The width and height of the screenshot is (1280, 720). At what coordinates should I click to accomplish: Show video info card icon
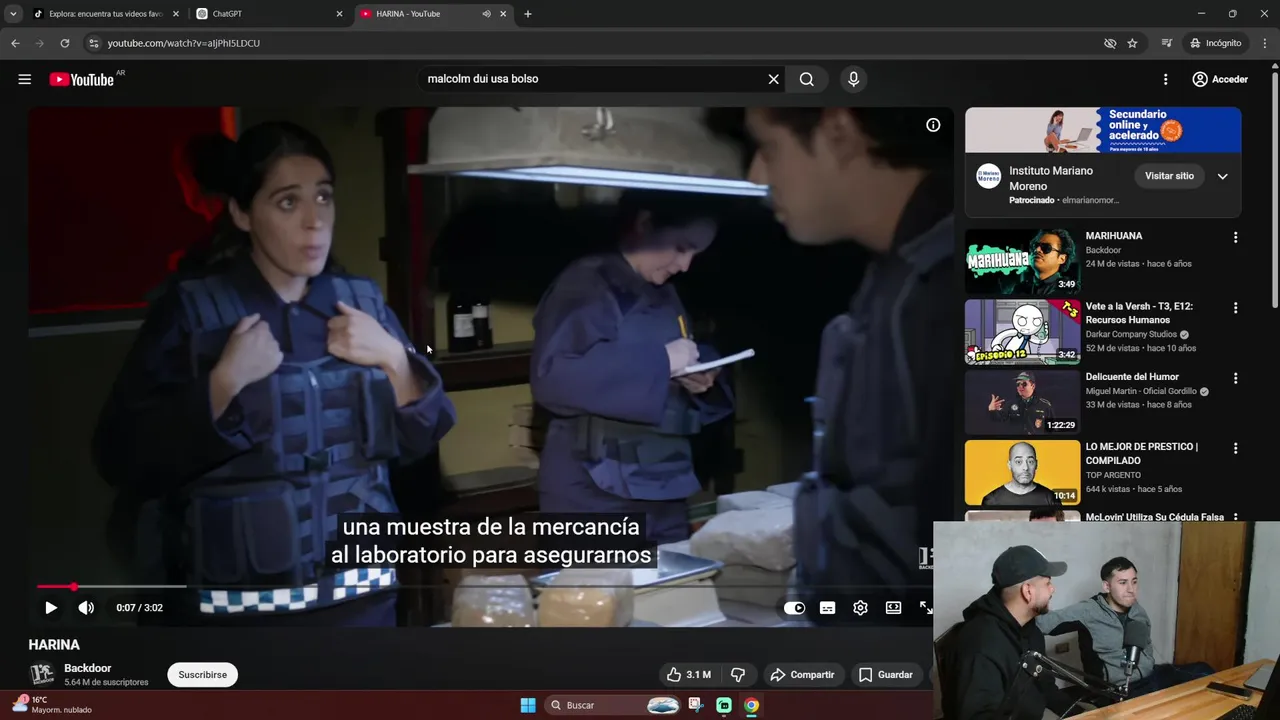click(933, 125)
